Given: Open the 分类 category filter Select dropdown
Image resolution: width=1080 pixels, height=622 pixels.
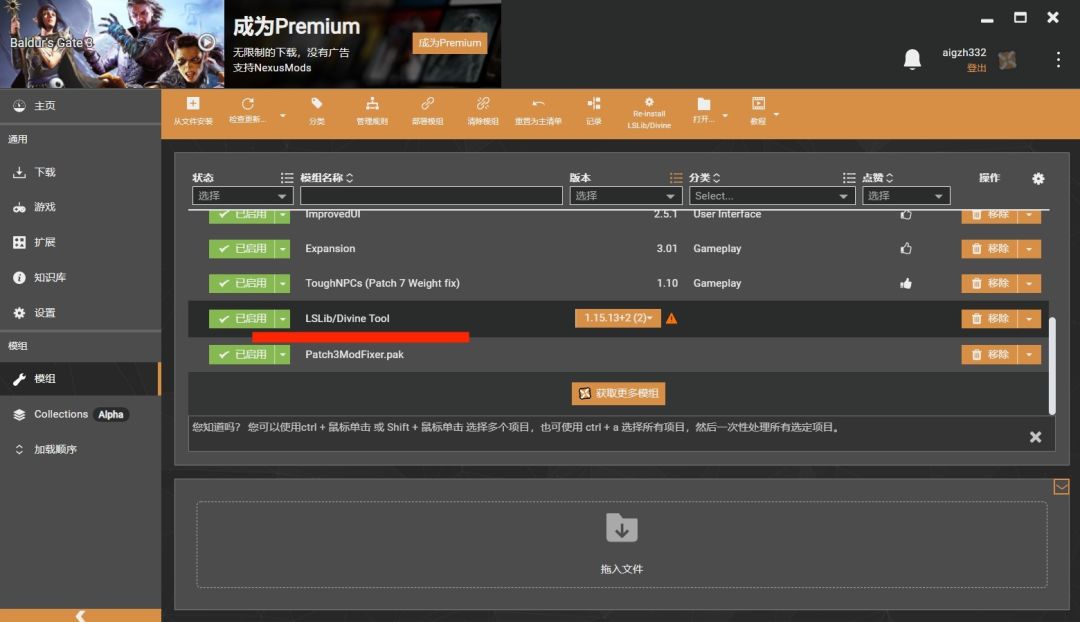Looking at the screenshot, I should click(771, 196).
